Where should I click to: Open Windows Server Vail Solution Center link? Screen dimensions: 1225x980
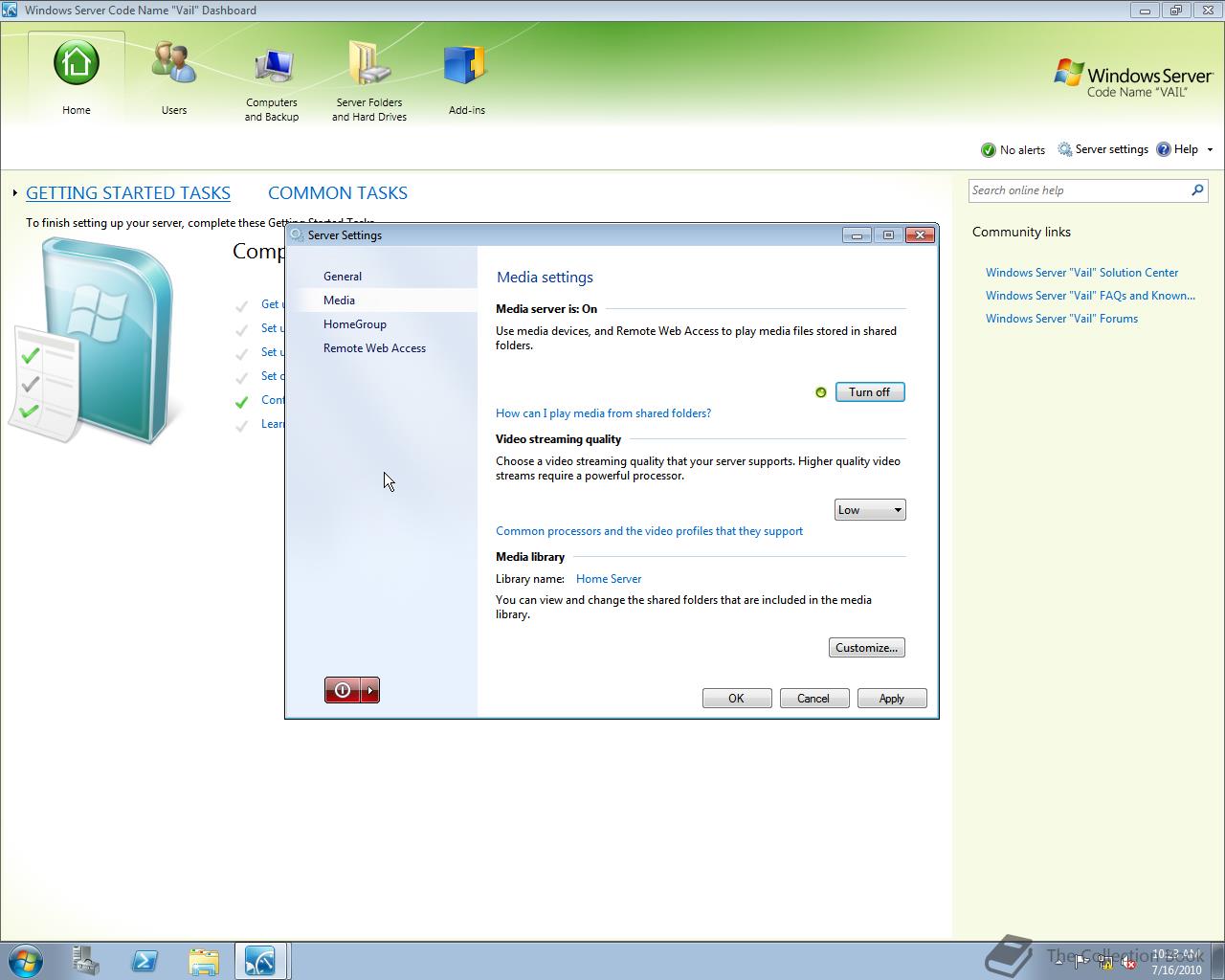coord(1081,273)
